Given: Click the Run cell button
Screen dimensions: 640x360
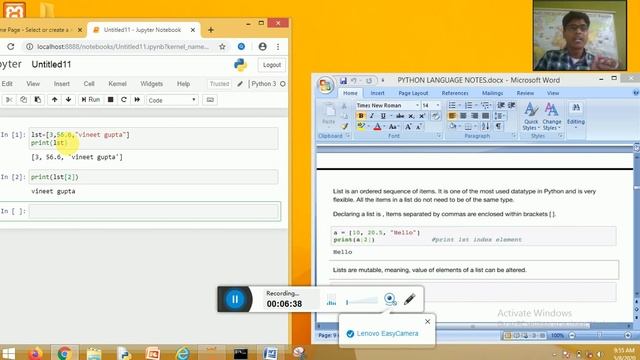Looking at the screenshot, I should point(90,100).
